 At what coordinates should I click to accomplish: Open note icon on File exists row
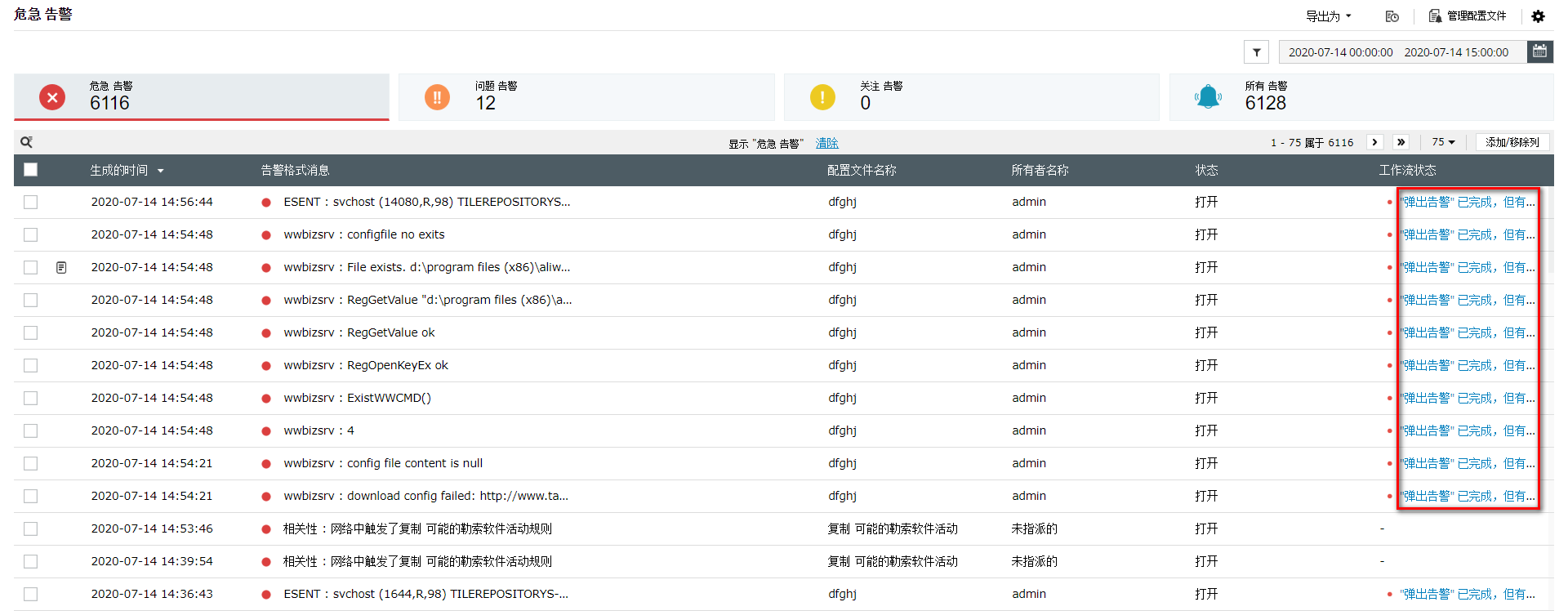pos(61,268)
